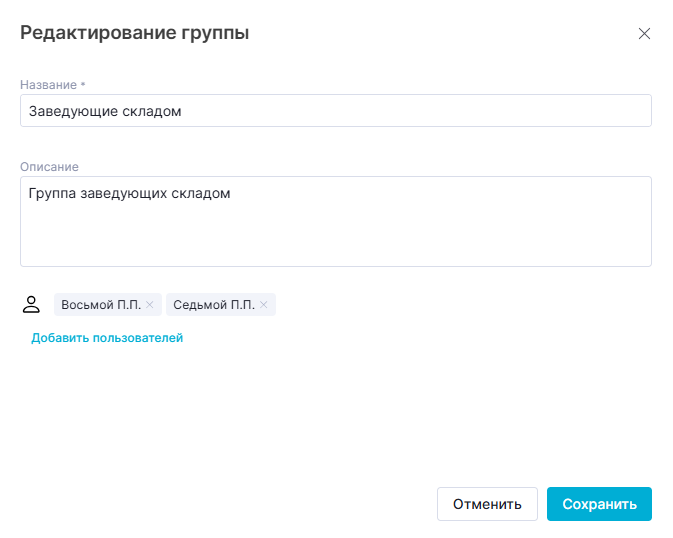Save changes with Сохранить button
This screenshot has height=538, width=673.
pos(599,504)
